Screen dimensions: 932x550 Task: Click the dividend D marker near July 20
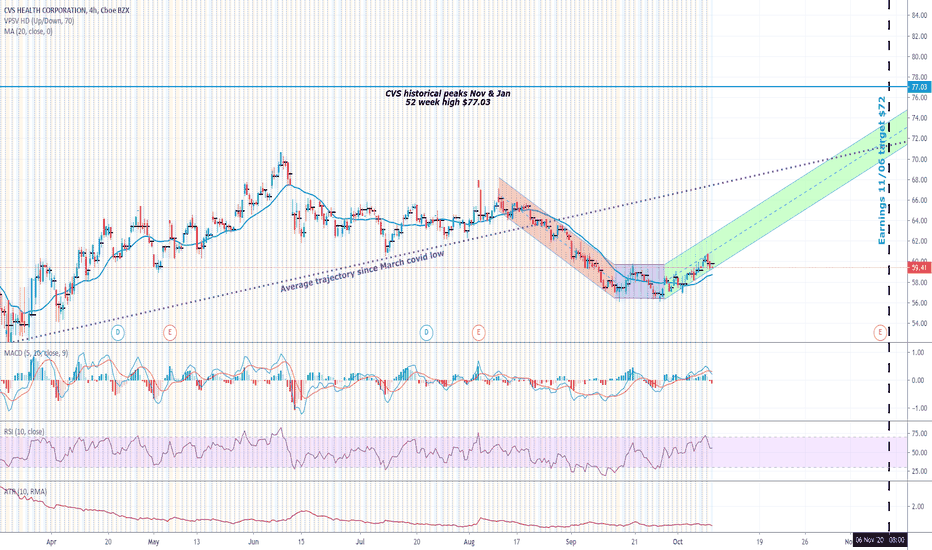(426, 332)
